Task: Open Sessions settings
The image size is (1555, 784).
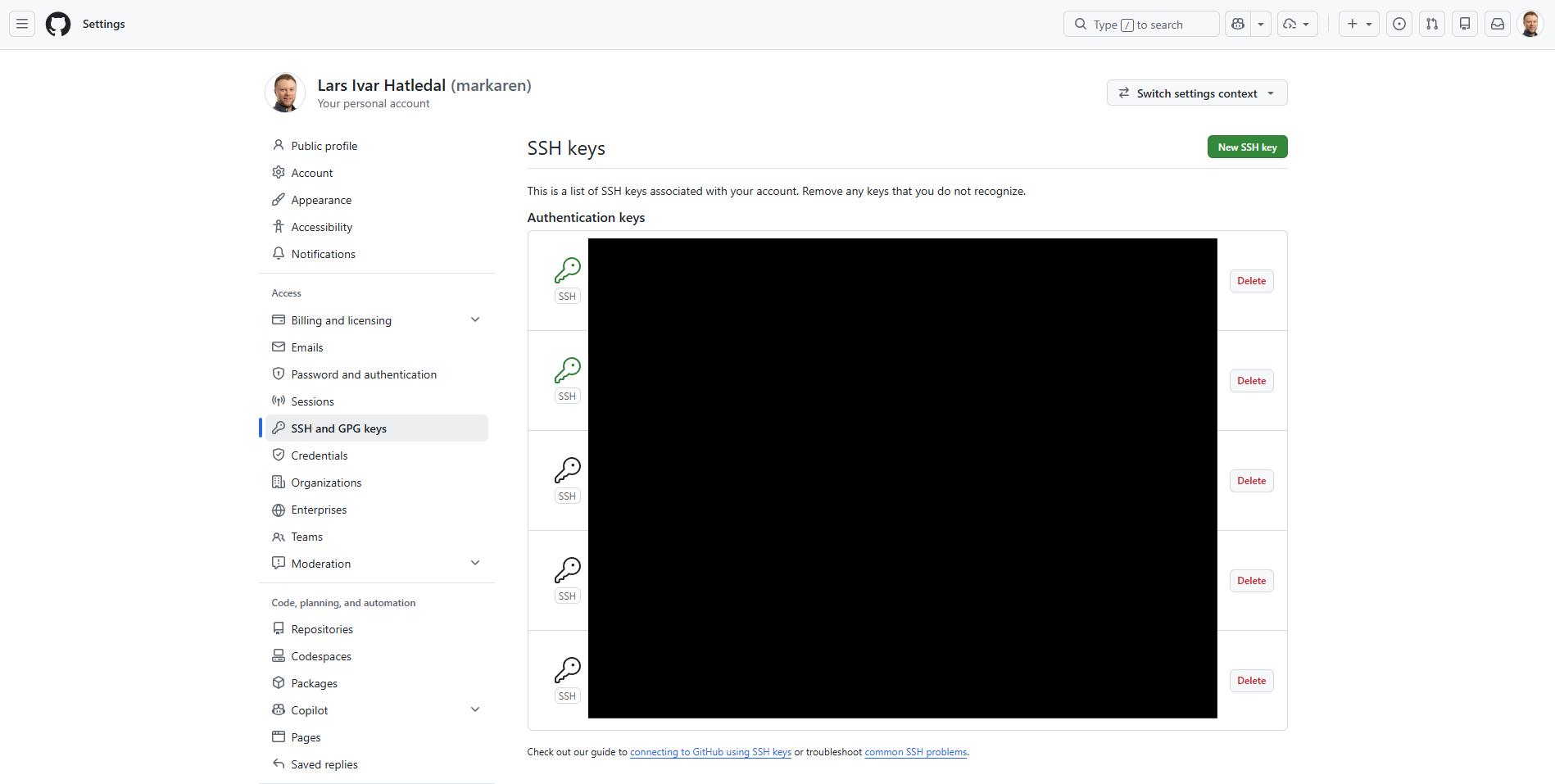Action: click(377, 401)
